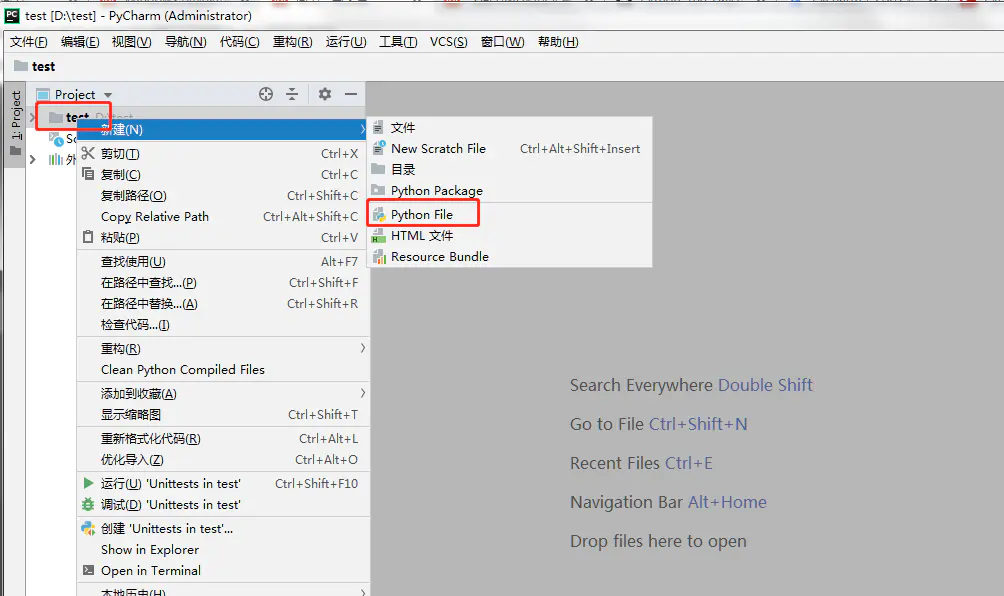Click the scratch file icon in submenu

378,148
